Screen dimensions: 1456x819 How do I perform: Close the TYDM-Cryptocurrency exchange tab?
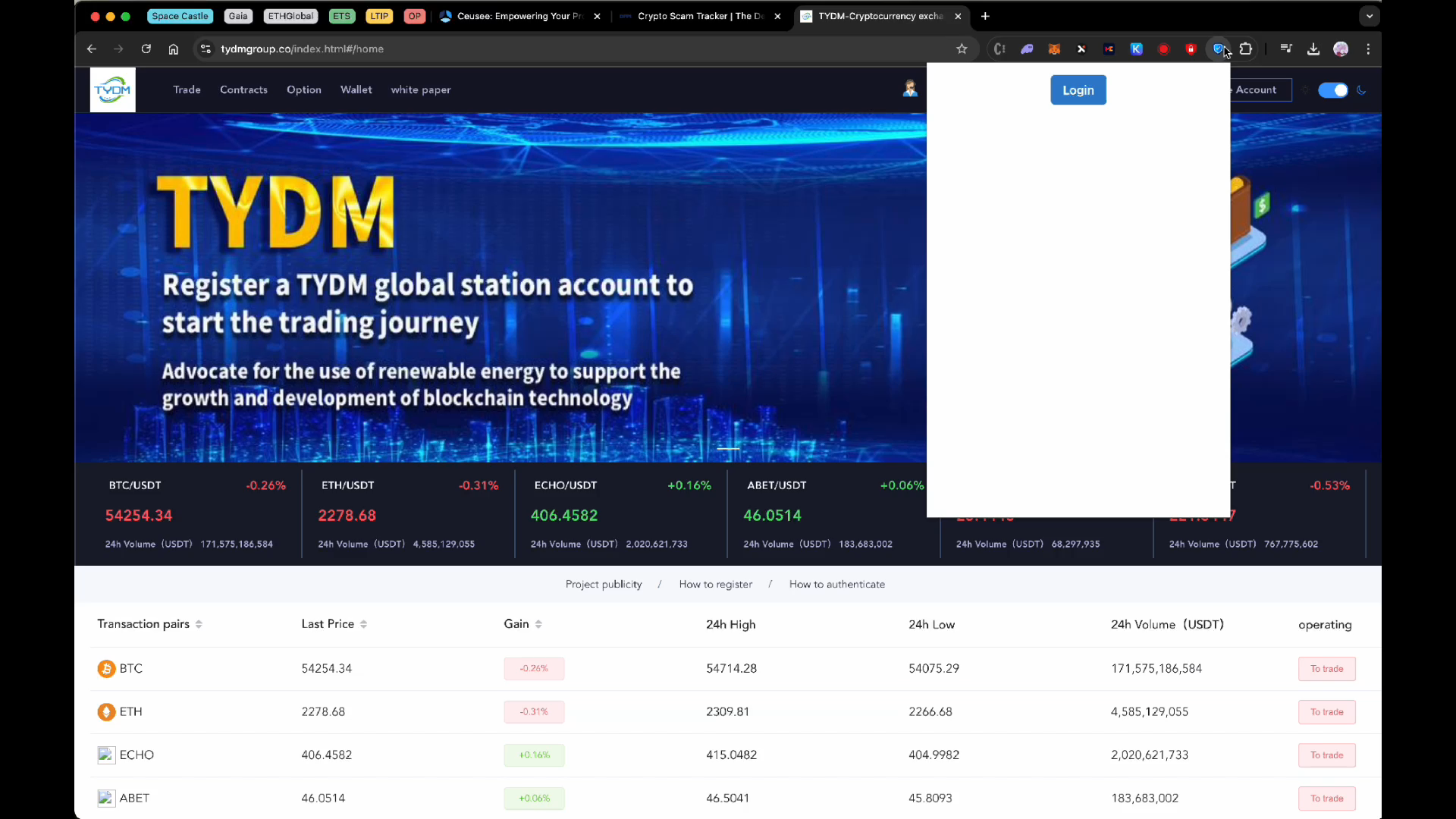tap(958, 16)
